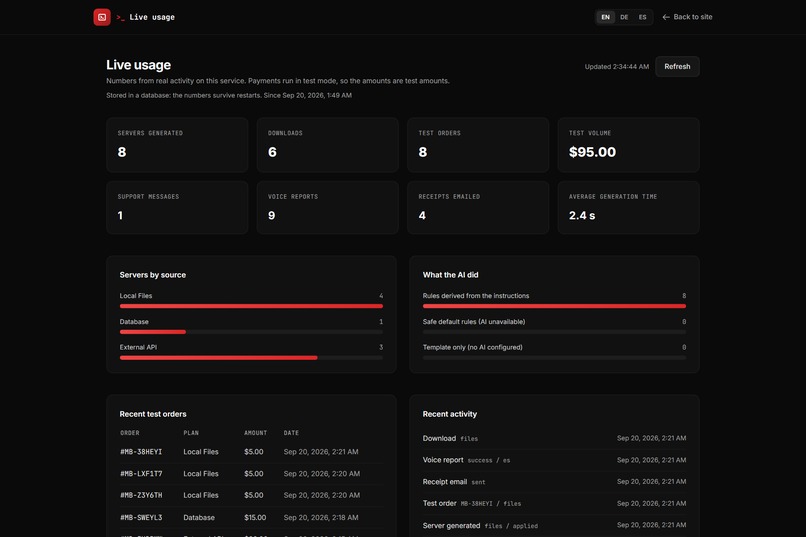Click the Sep 20, 2026, 2:18 AM date

321,517
